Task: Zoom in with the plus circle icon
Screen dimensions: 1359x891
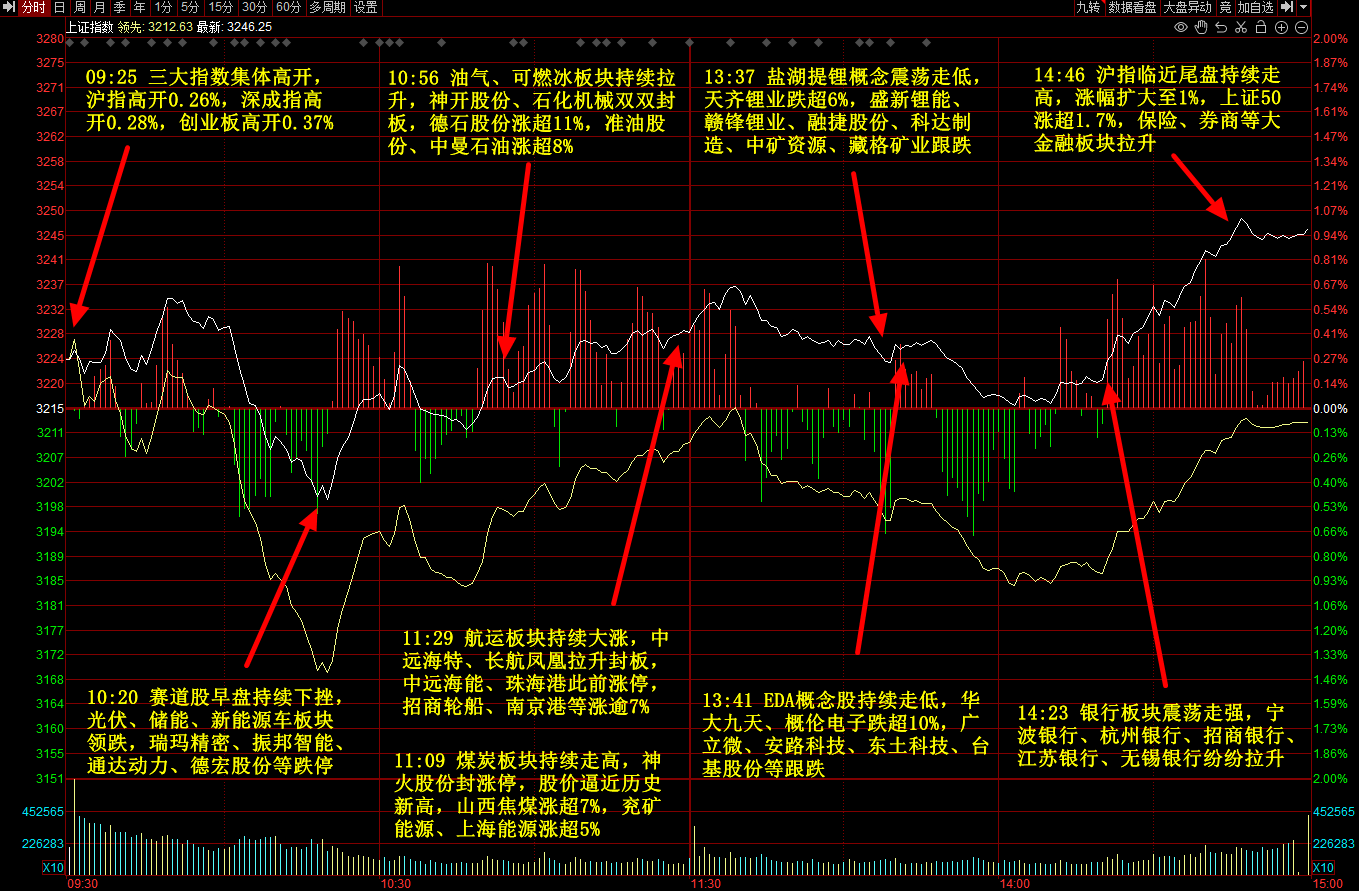Action: [1281, 26]
